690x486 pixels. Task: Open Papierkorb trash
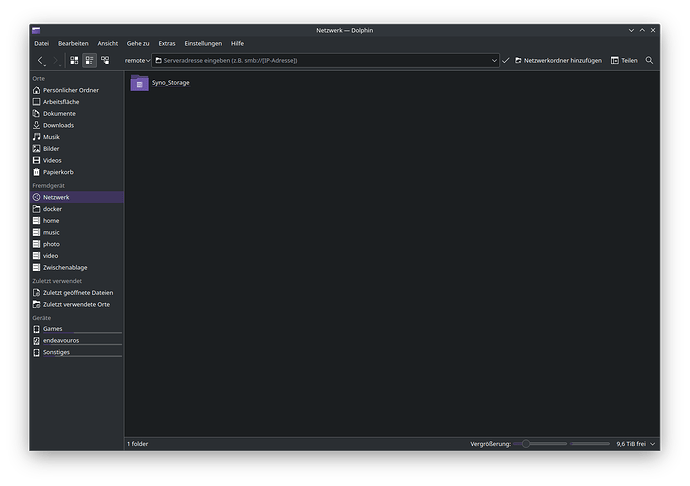[77, 172]
